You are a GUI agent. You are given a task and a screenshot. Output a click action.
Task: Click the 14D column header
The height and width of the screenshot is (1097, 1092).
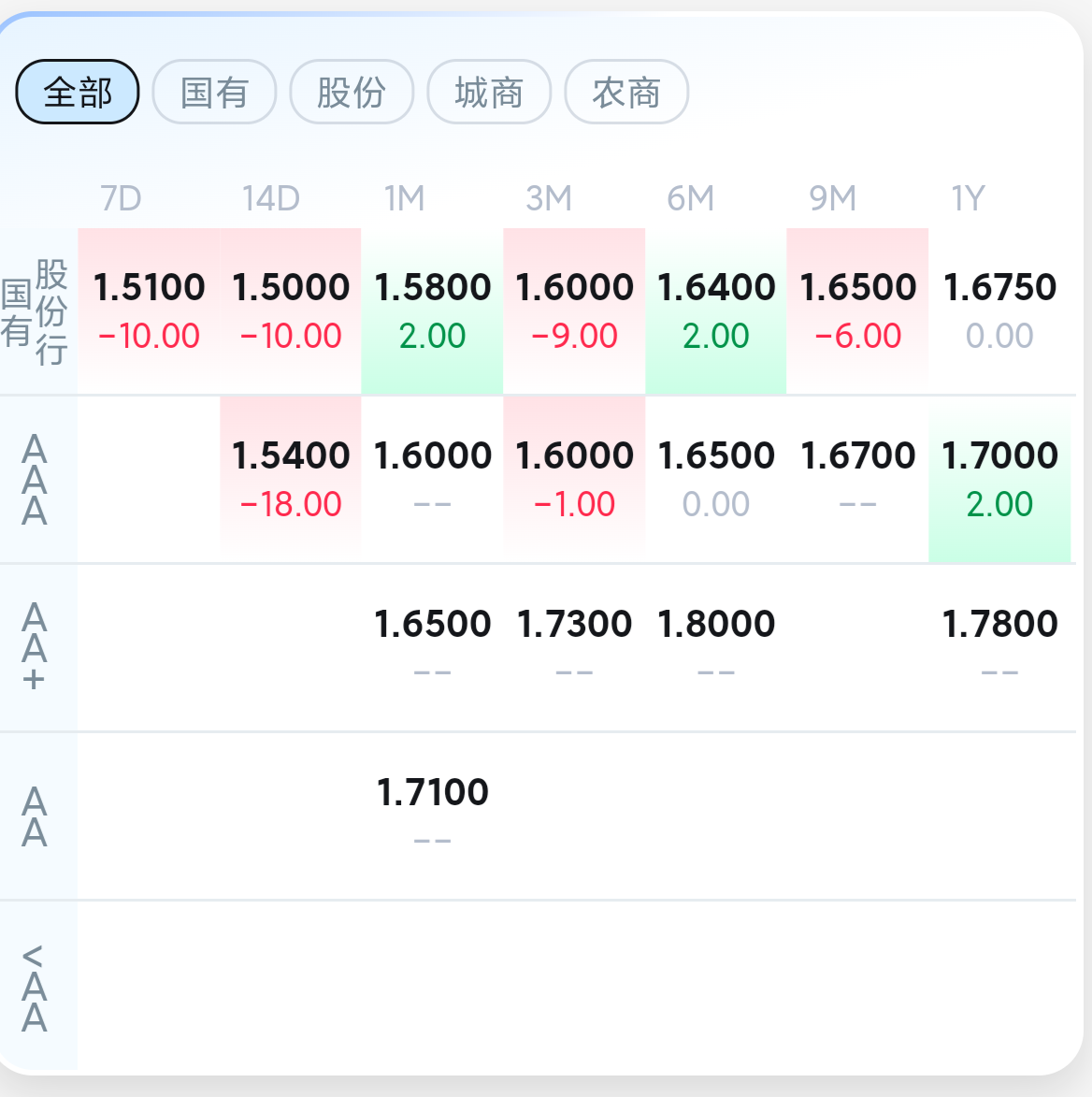(270, 198)
